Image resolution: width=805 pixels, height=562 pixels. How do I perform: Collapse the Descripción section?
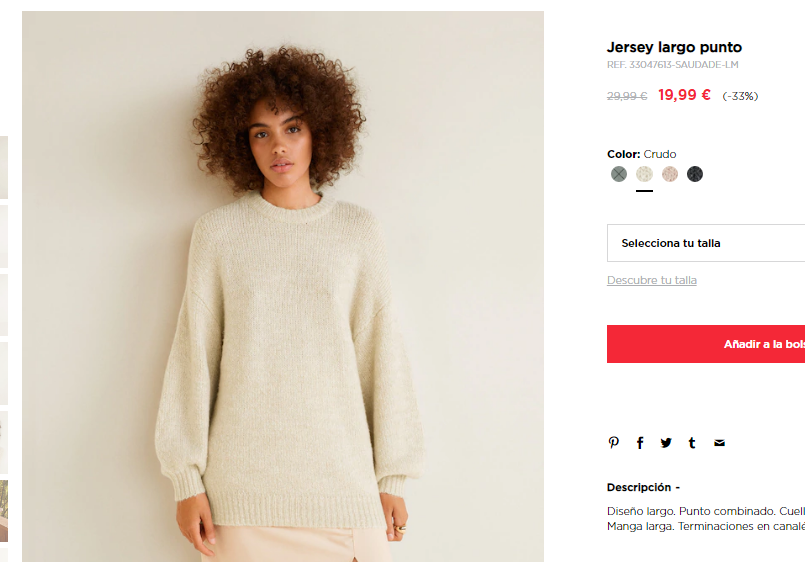(643, 487)
